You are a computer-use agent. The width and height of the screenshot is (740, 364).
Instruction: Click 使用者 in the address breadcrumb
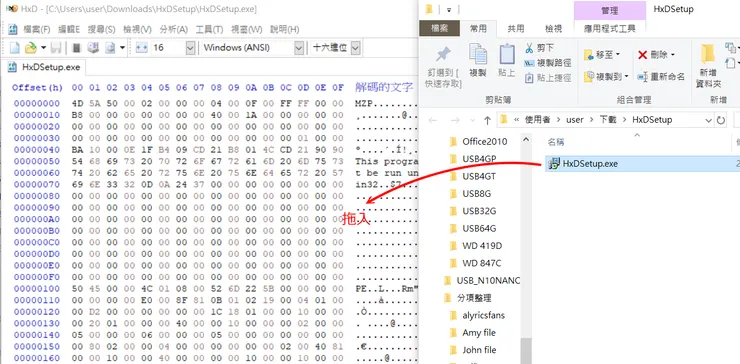click(538, 120)
